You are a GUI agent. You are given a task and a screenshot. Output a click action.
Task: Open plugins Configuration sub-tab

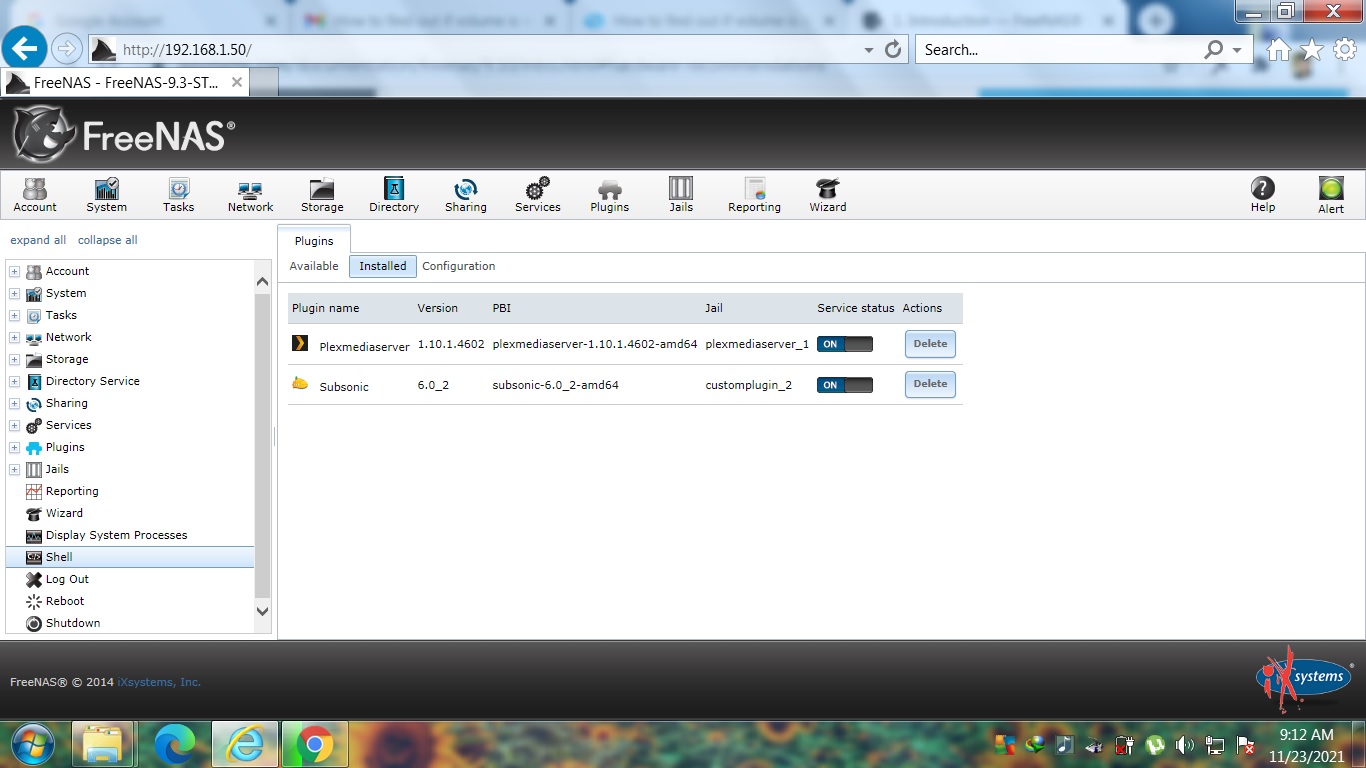[x=459, y=266]
